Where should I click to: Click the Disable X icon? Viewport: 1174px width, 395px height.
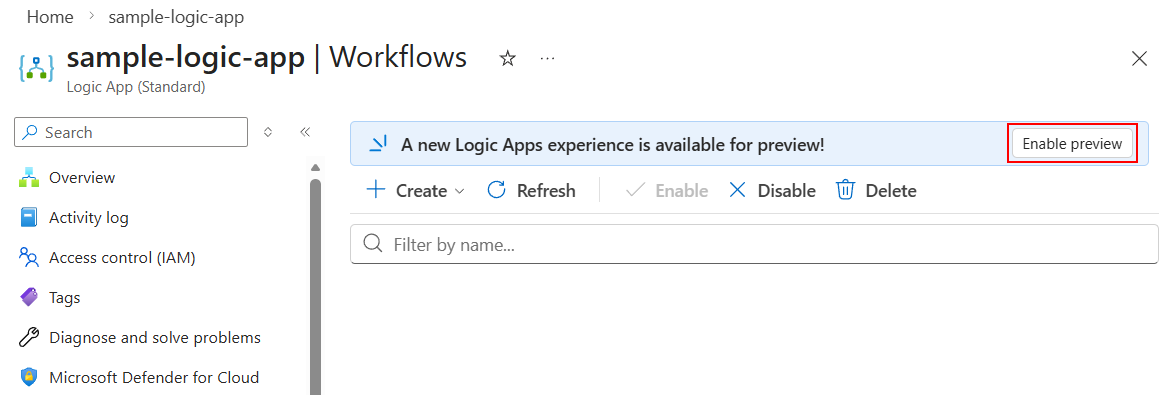click(x=737, y=190)
